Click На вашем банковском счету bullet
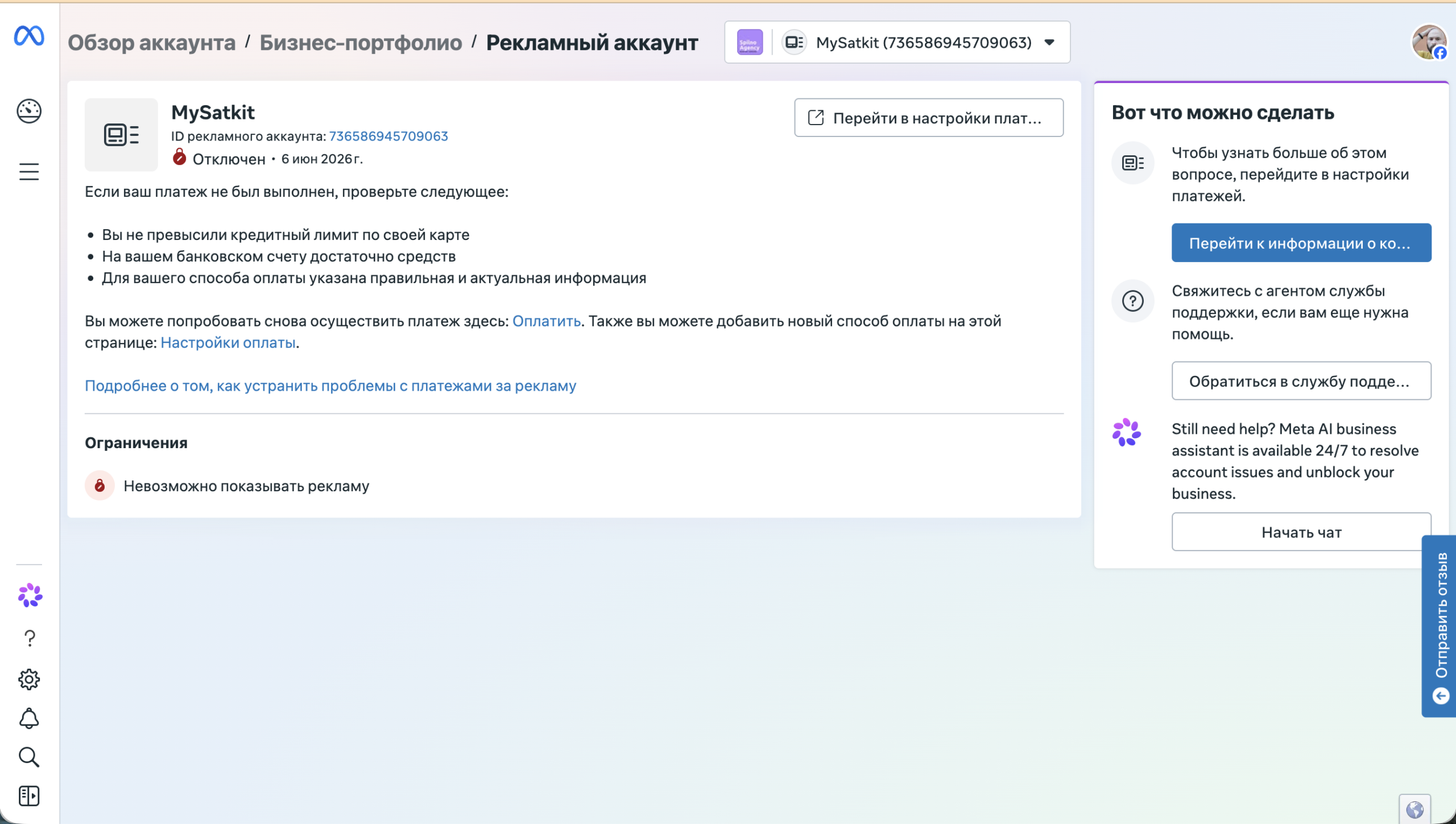This screenshot has height=824, width=1456. (279, 256)
